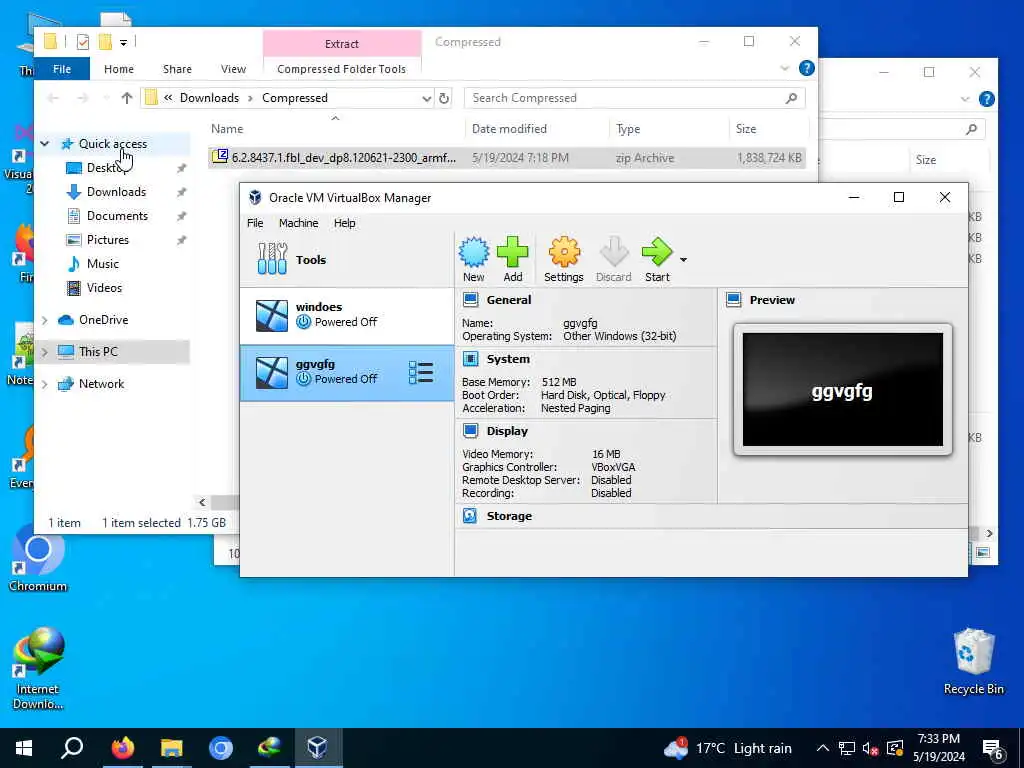Expand the This PC tree node

point(44,352)
